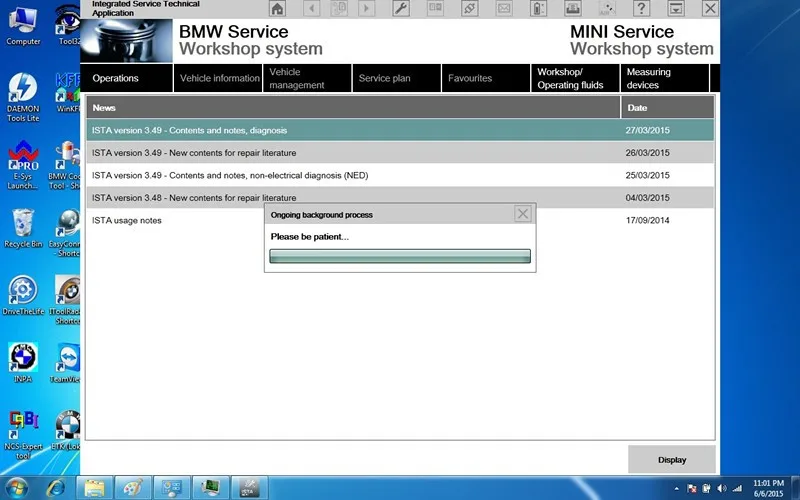
Task: Click the 26/03/2015 date cell
Action: click(x=647, y=153)
